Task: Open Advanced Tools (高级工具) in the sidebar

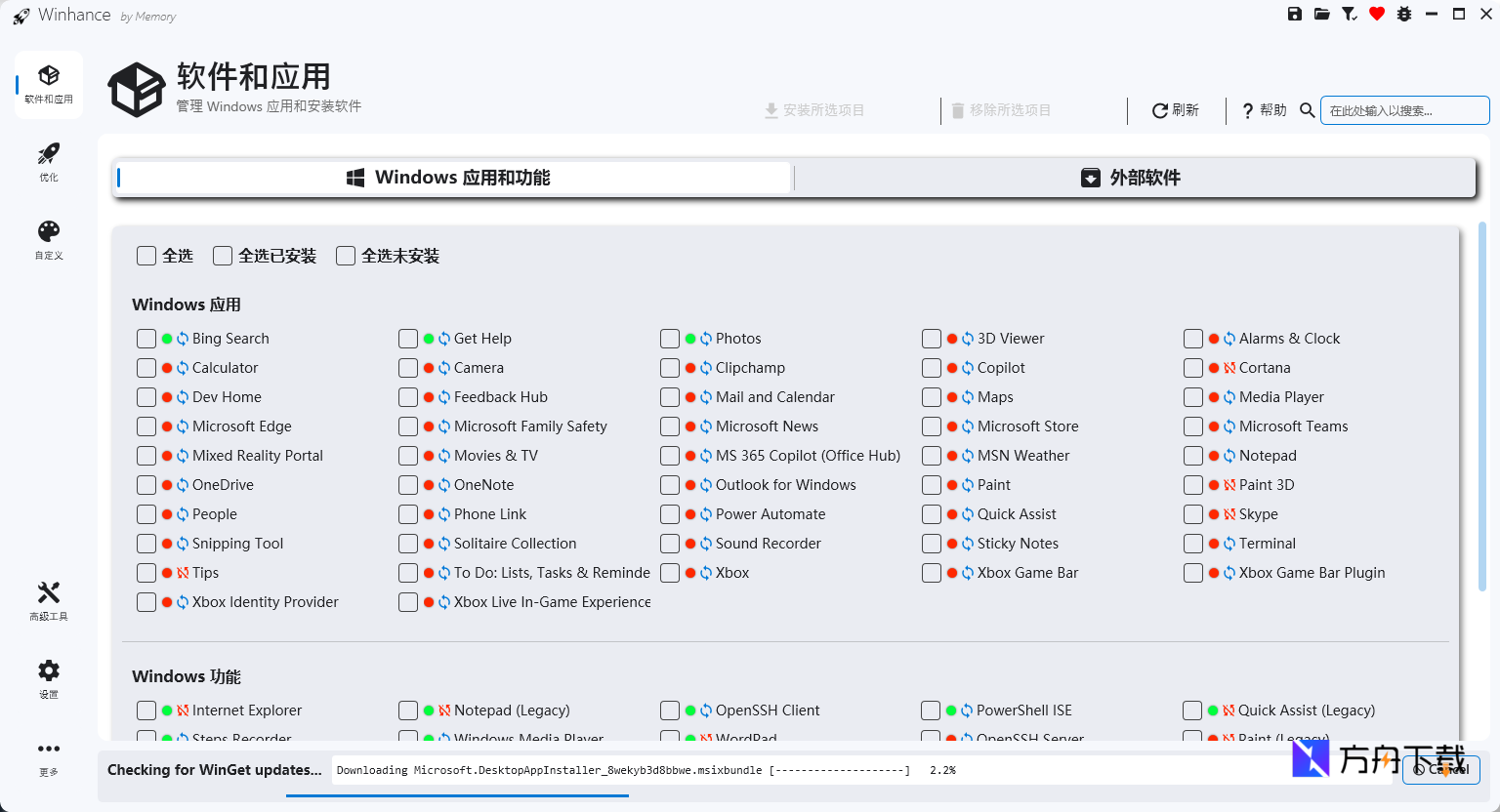Action: tap(48, 599)
